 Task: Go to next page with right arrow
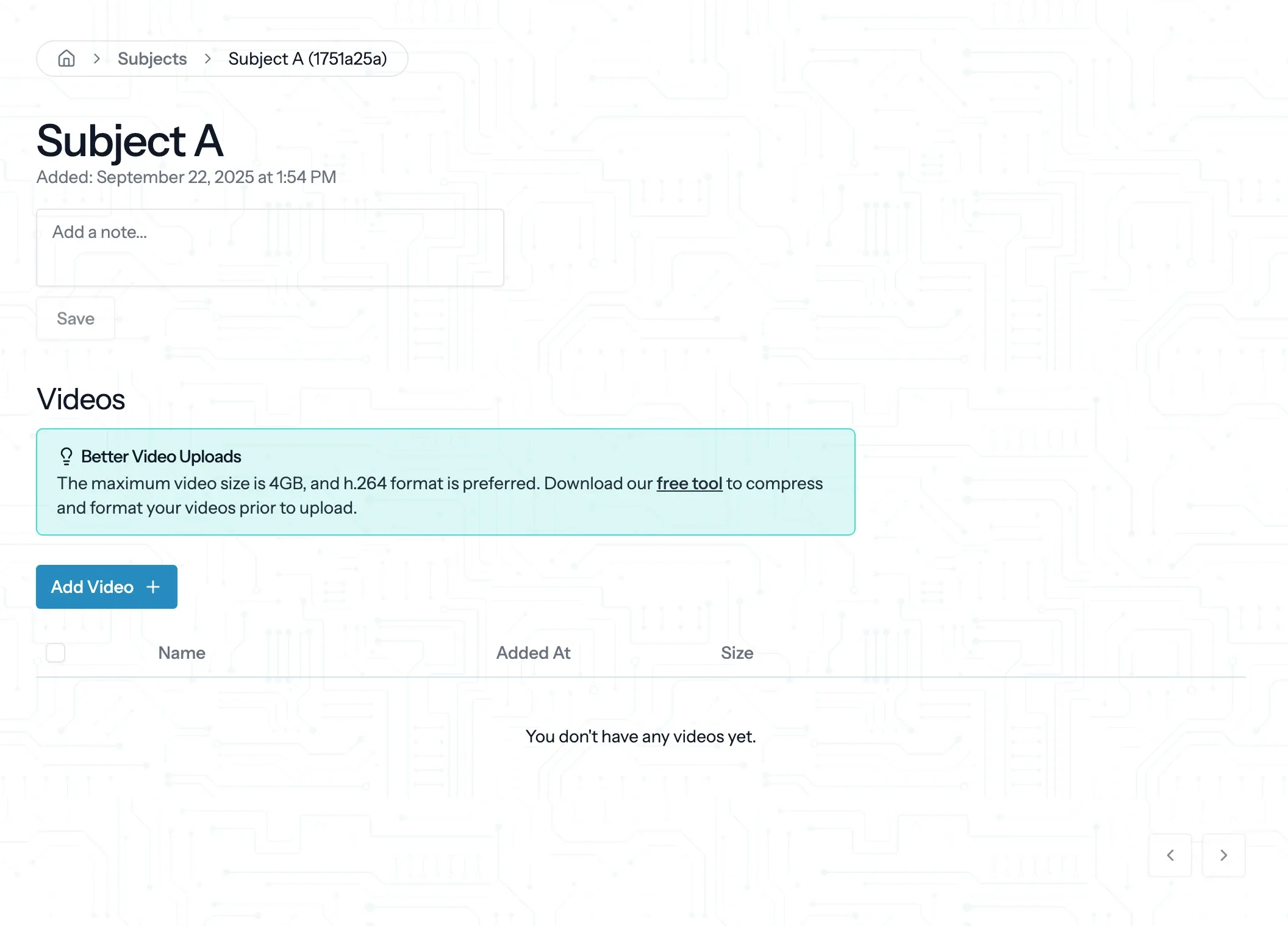(1223, 855)
